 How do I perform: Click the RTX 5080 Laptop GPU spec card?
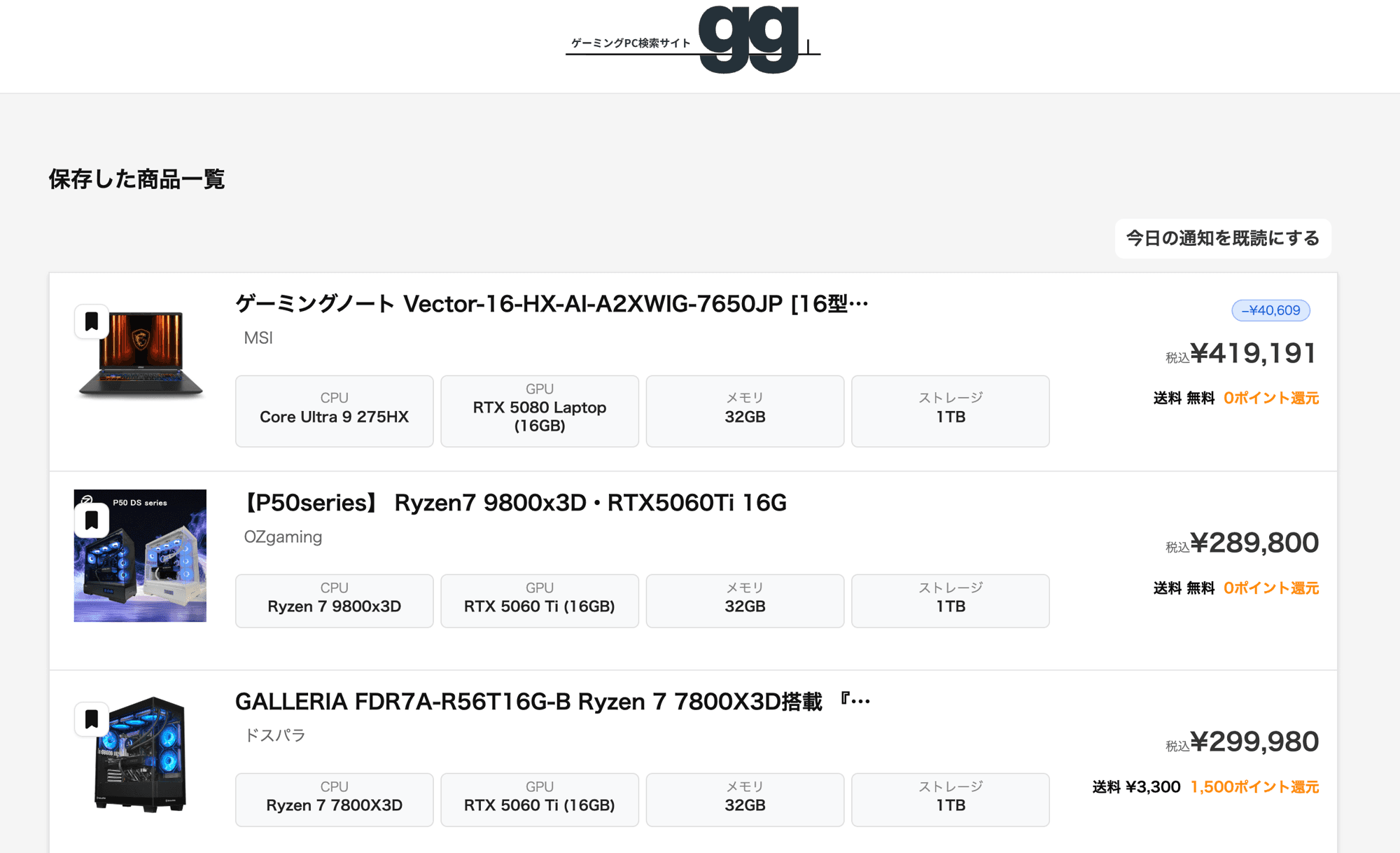539,411
